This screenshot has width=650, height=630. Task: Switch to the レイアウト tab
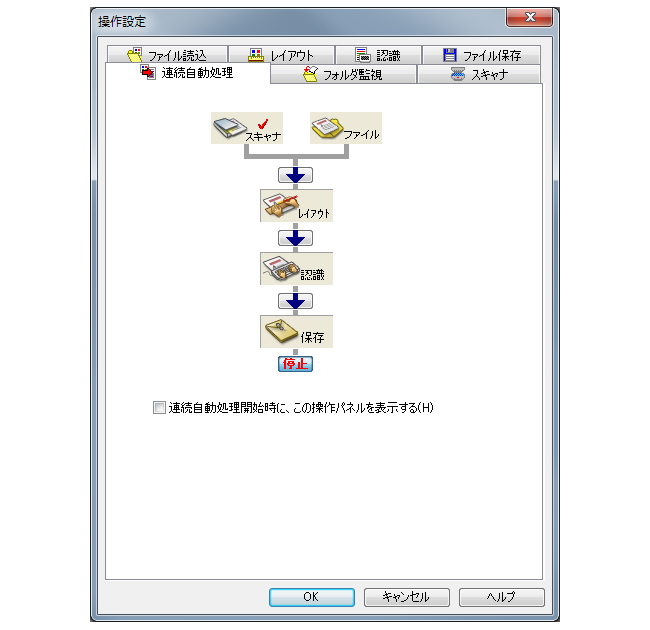coord(281,55)
